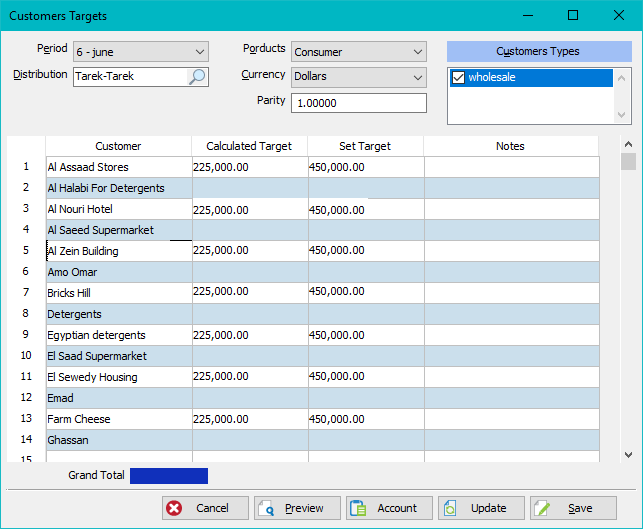Click the Cancel button label
The width and height of the screenshot is (643, 529).
click(212, 508)
